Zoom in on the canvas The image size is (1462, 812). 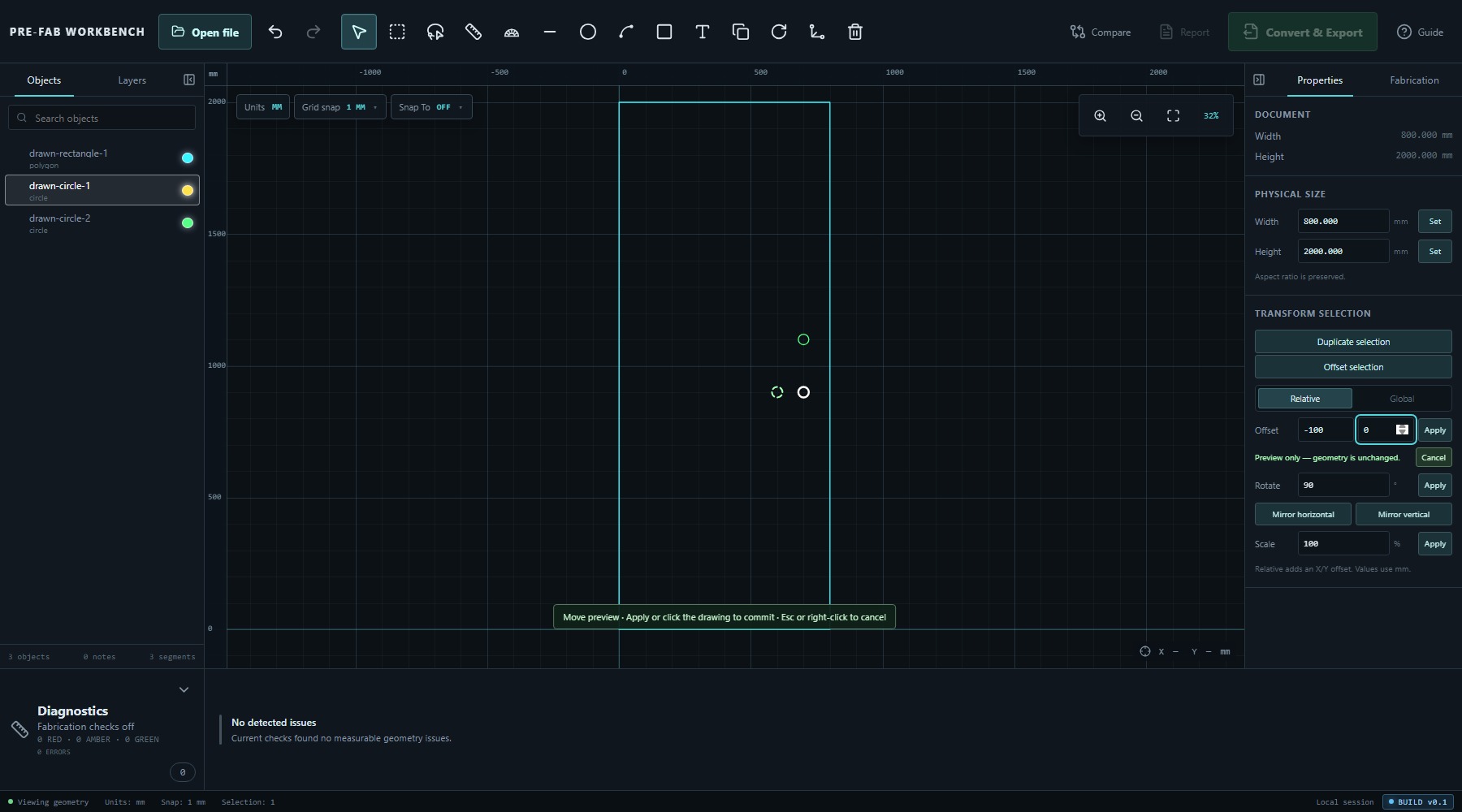(1100, 116)
